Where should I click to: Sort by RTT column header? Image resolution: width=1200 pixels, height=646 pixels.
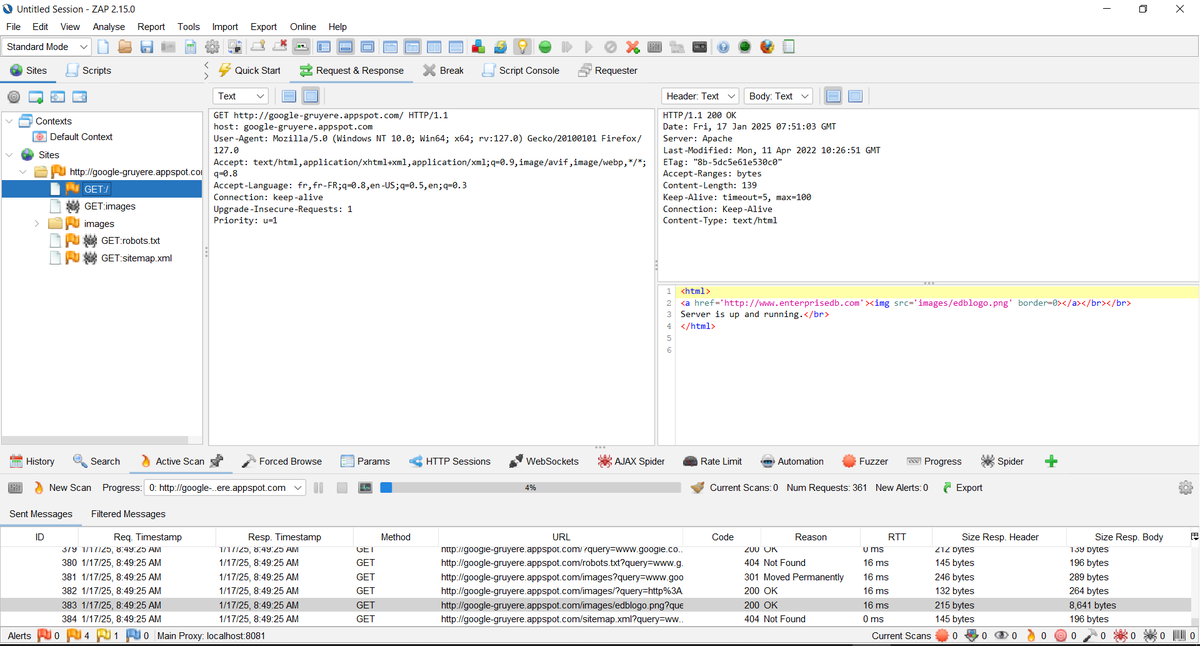click(x=897, y=537)
